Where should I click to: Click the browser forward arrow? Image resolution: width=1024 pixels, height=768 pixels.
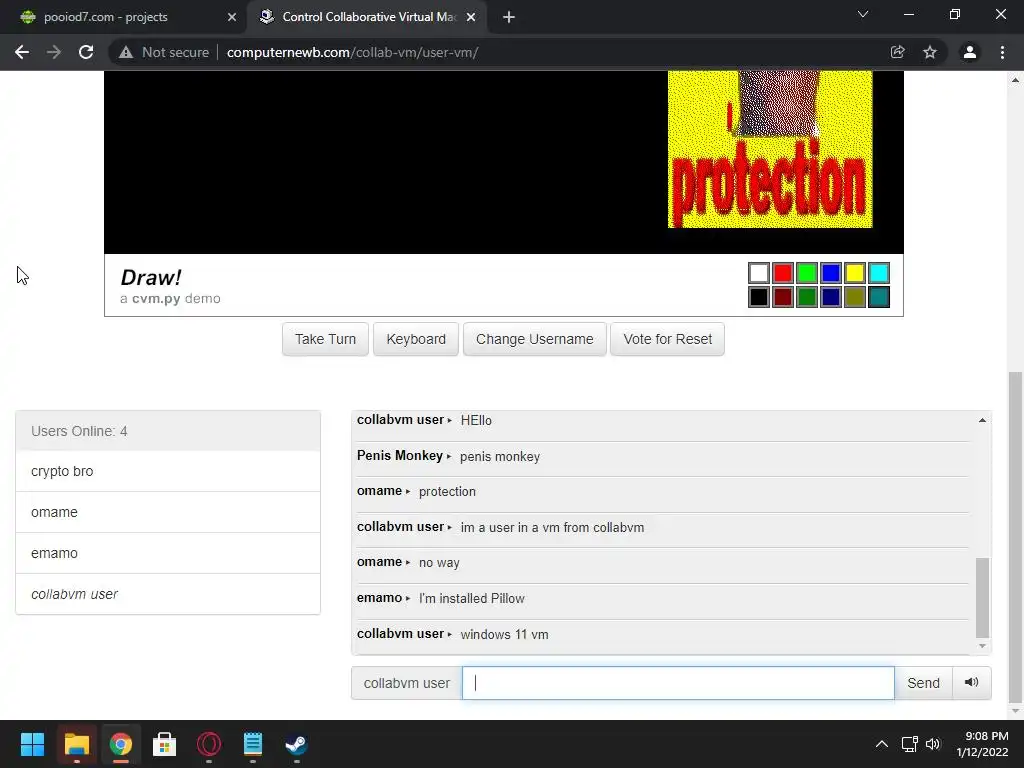coord(54,52)
